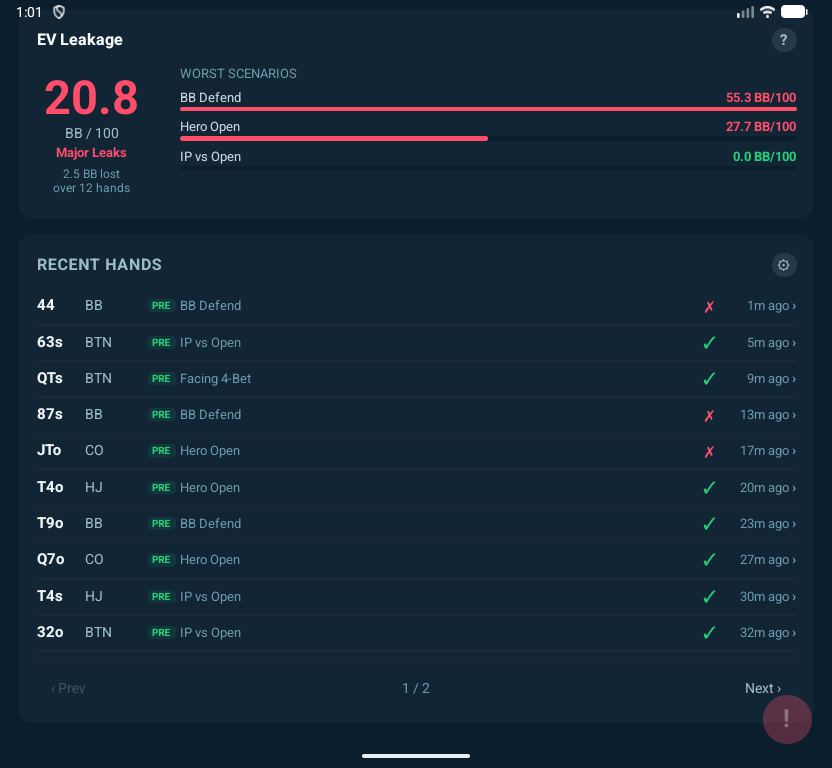Go to Next page of recent hands
Viewport: 832px width, 768px height.
pos(763,688)
